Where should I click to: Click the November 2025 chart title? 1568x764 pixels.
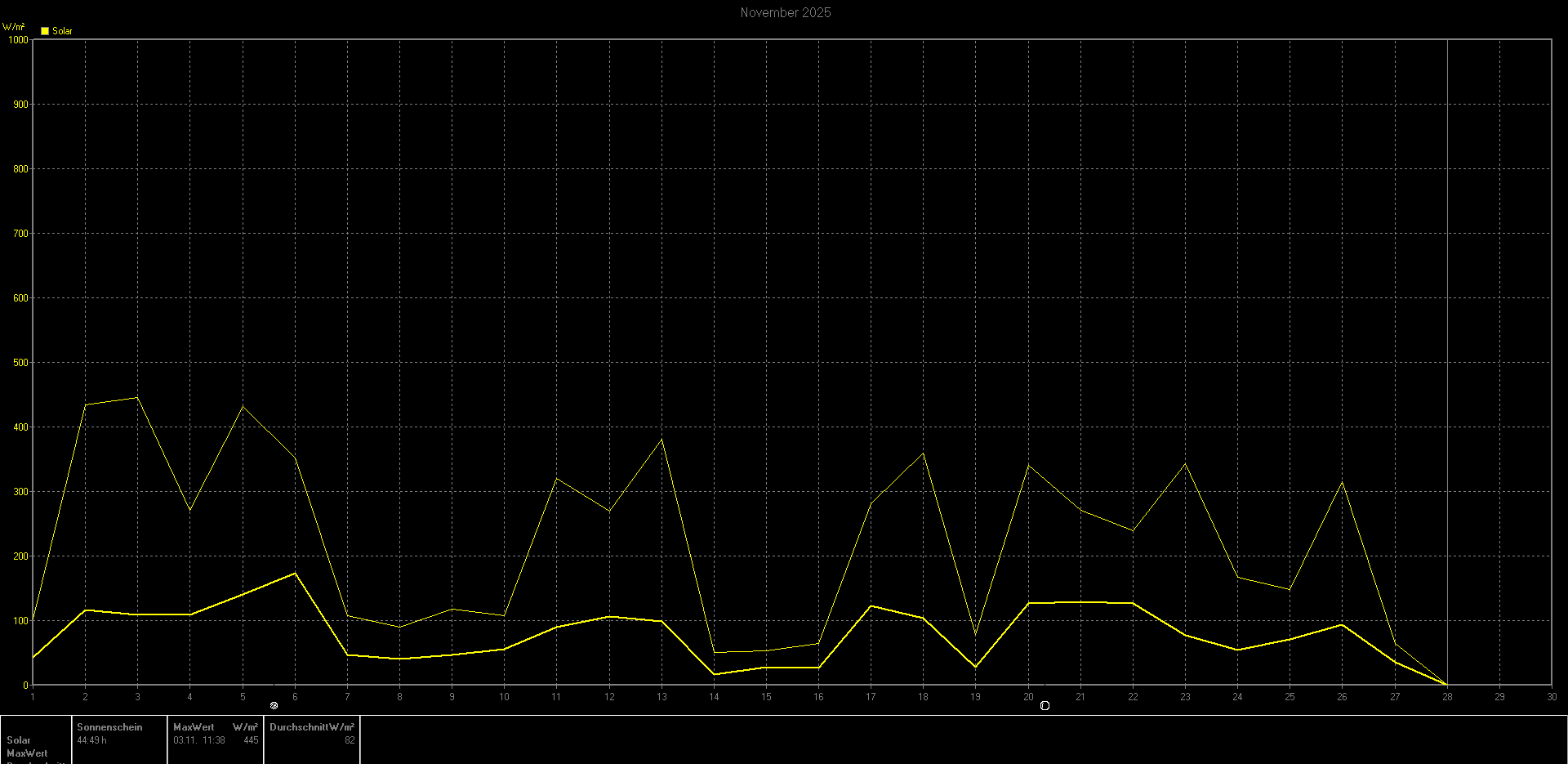pyautogui.click(x=785, y=12)
